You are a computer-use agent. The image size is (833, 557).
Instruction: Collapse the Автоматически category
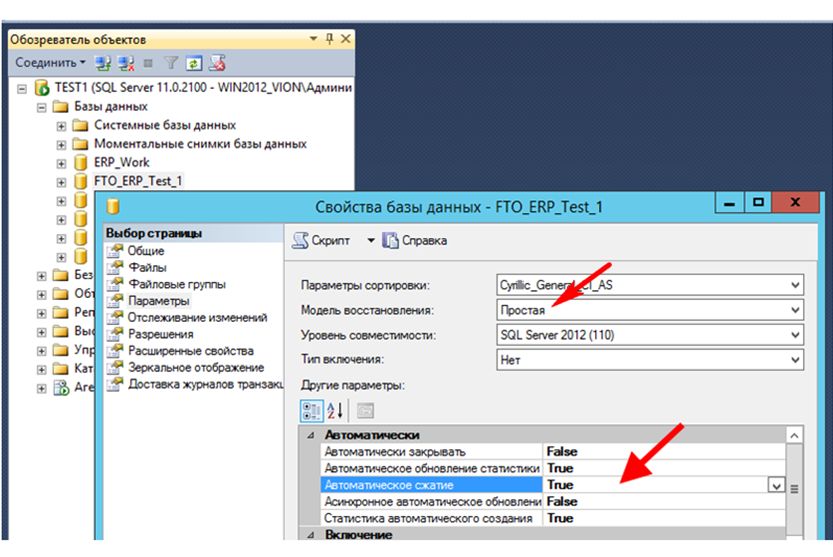[x=310, y=435]
